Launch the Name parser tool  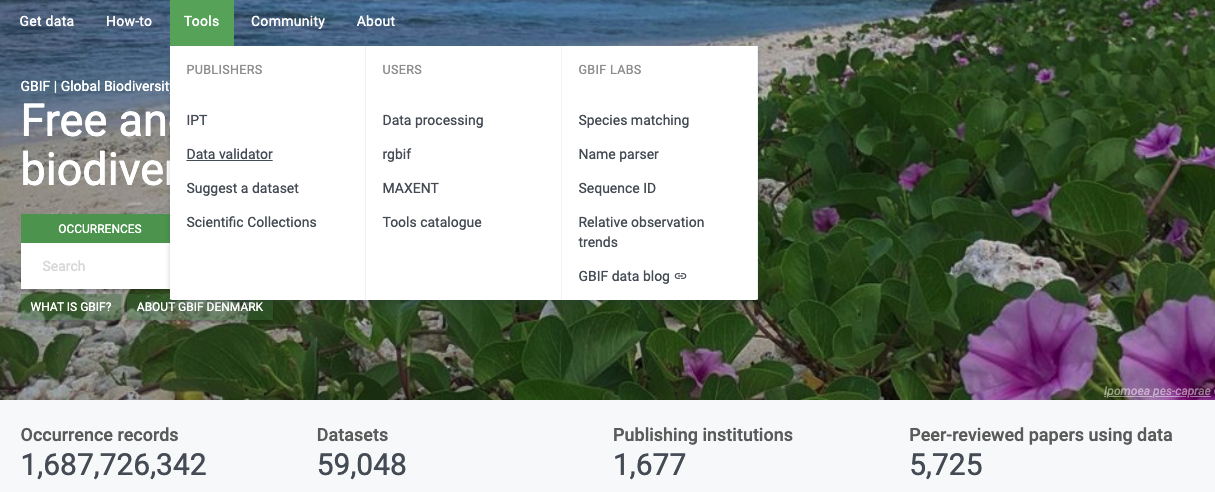[618, 154]
